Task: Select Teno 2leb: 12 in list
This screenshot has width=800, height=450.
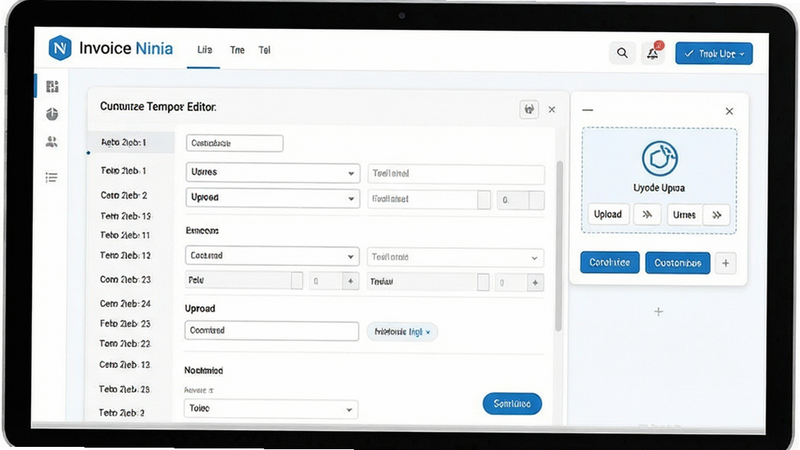Action: [126, 255]
